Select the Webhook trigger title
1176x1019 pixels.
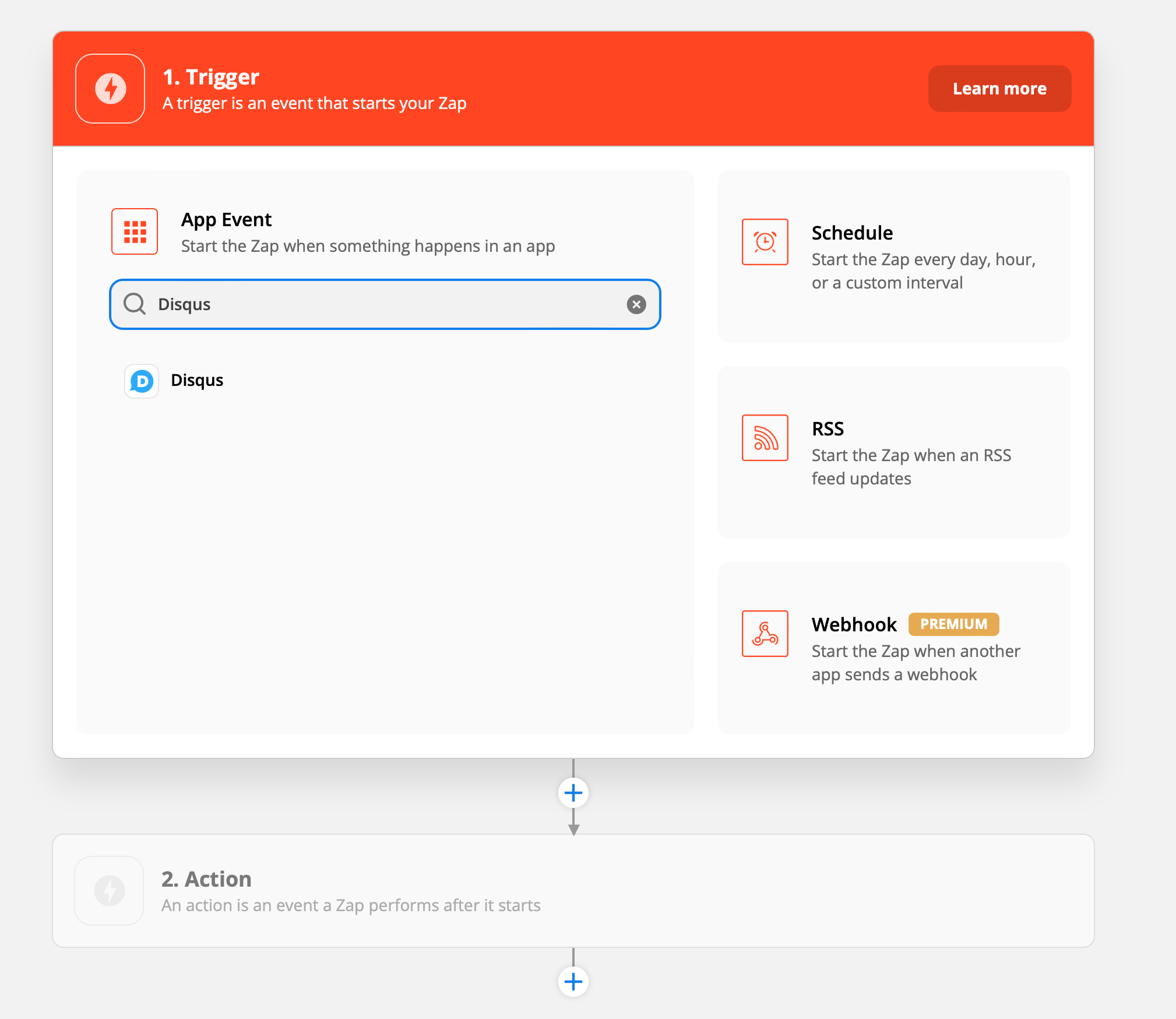pos(854,624)
